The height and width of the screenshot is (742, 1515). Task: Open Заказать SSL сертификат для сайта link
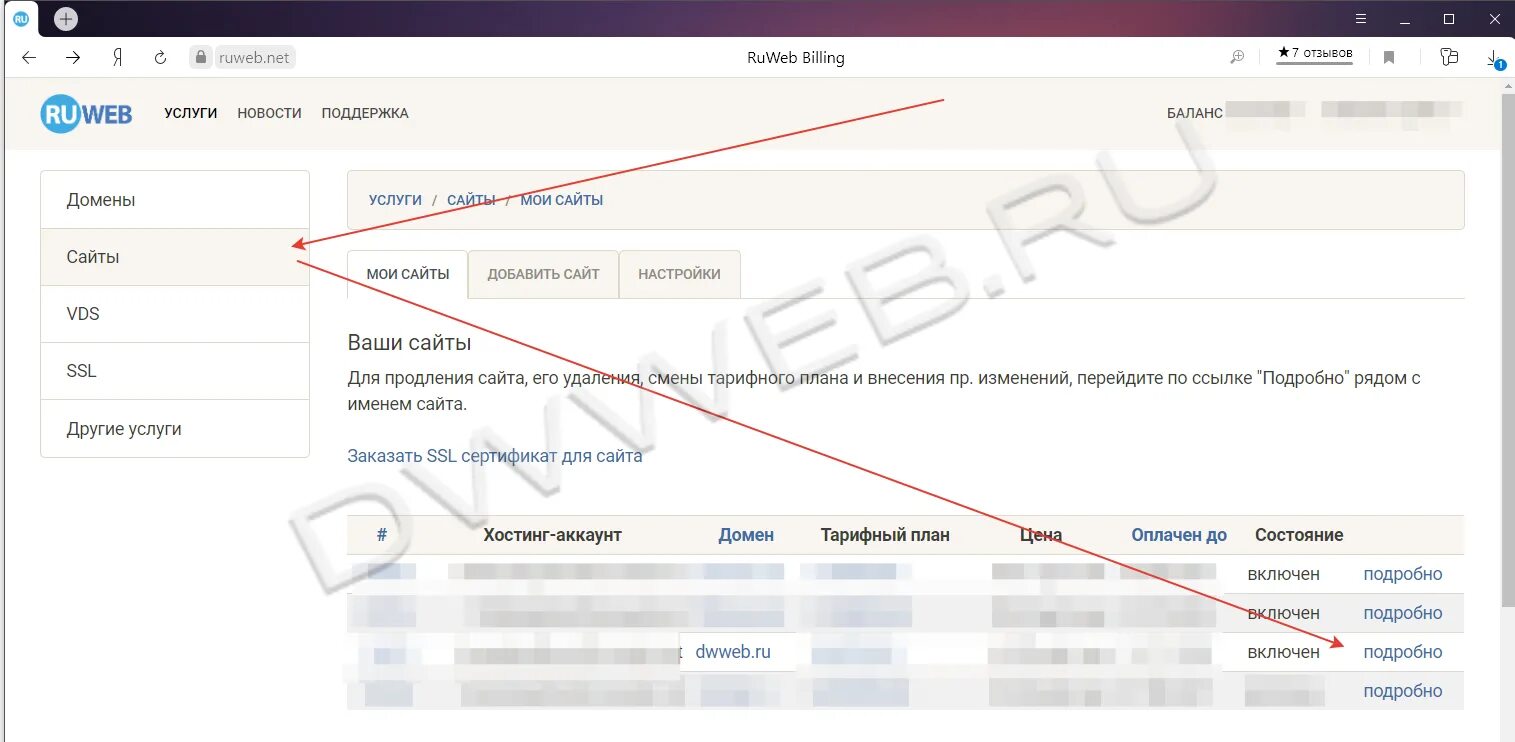pyautogui.click(x=495, y=456)
